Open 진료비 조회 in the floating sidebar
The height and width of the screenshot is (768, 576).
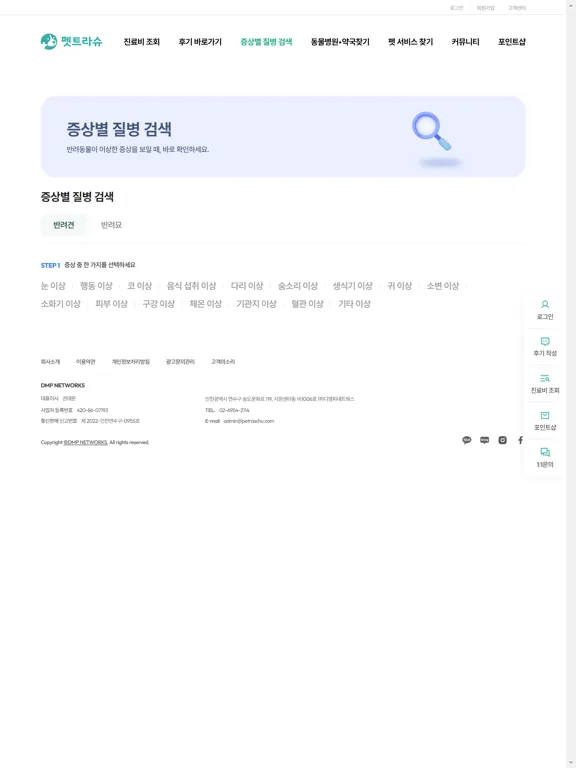point(545,384)
